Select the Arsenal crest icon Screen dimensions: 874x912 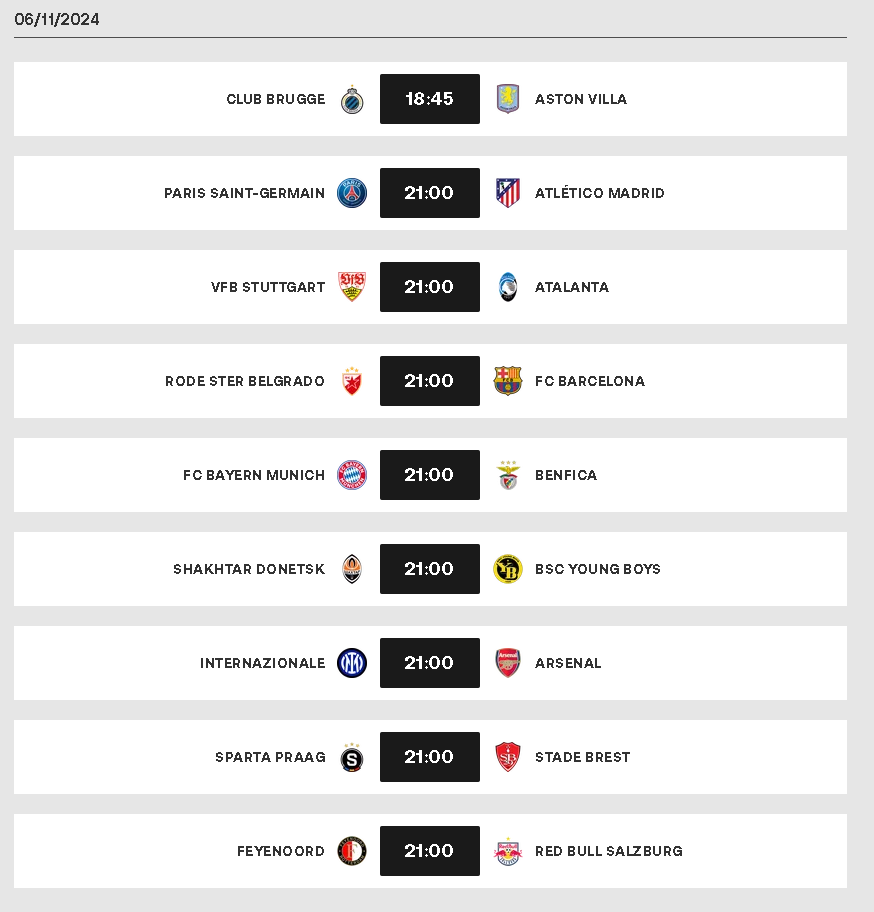pyautogui.click(x=508, y=663)
